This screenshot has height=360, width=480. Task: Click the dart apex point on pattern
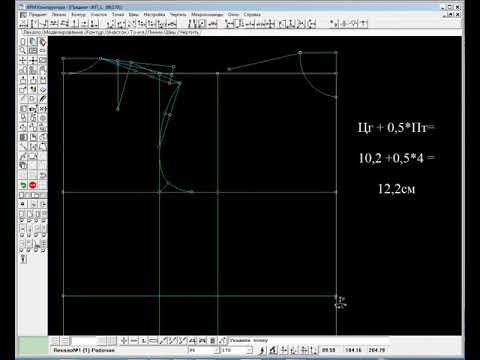point(118,109)
